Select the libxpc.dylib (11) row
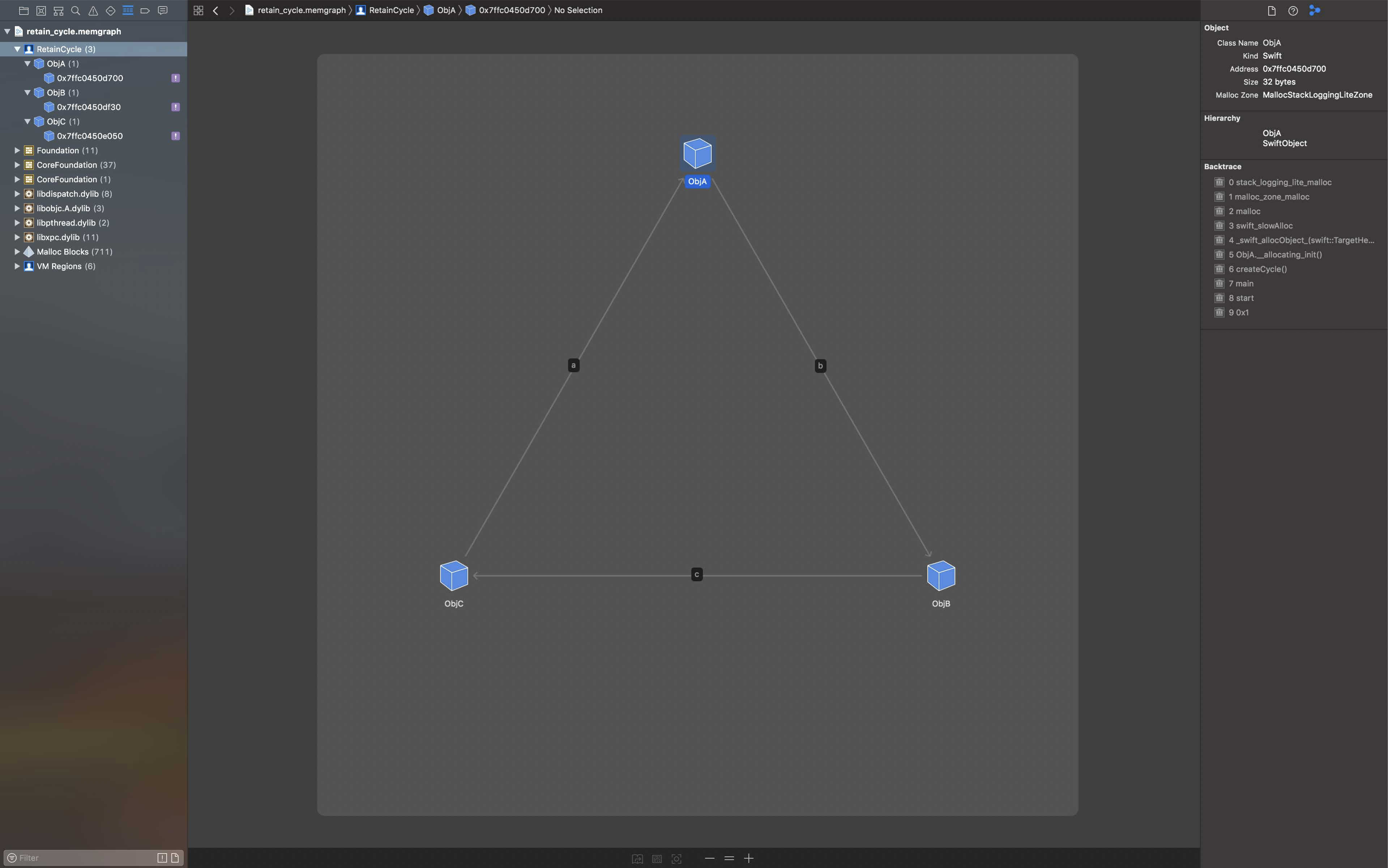Screen dimensions: 1388x868 click(94, 237)
